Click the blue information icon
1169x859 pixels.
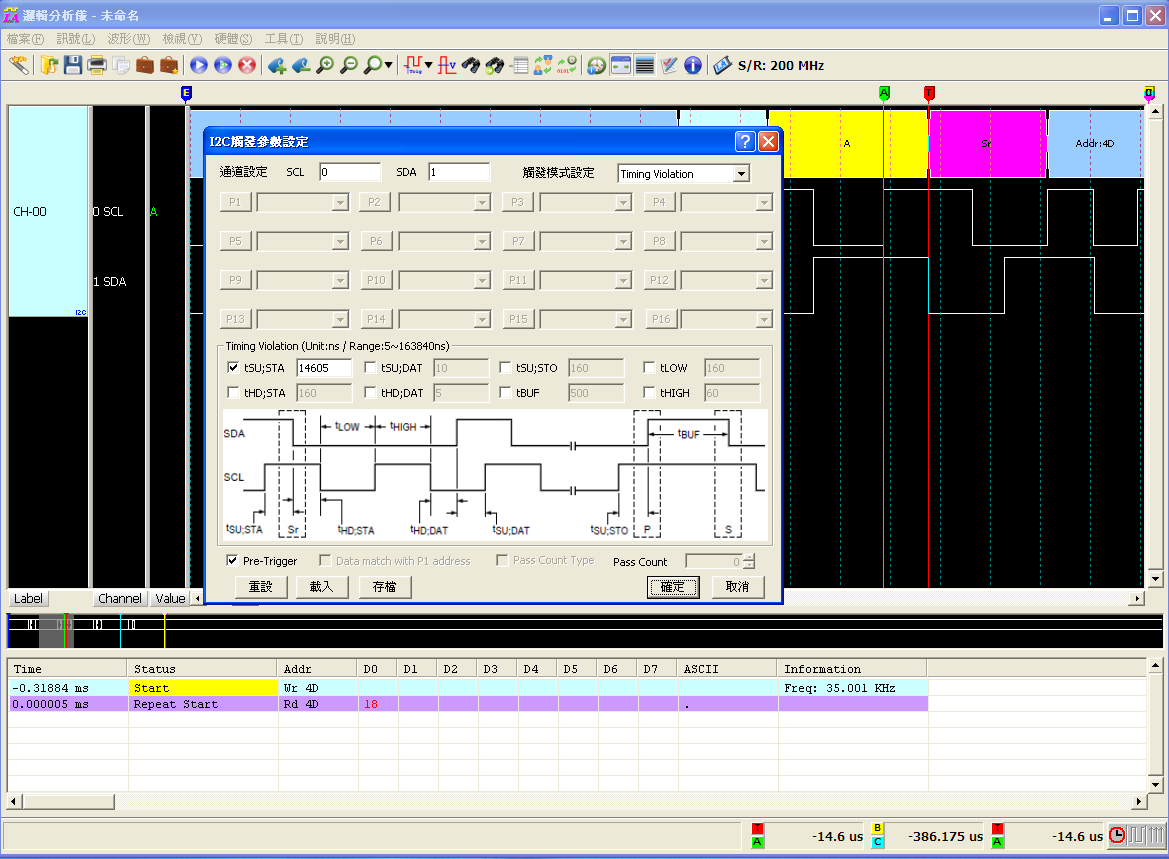(x=693, y=66)
